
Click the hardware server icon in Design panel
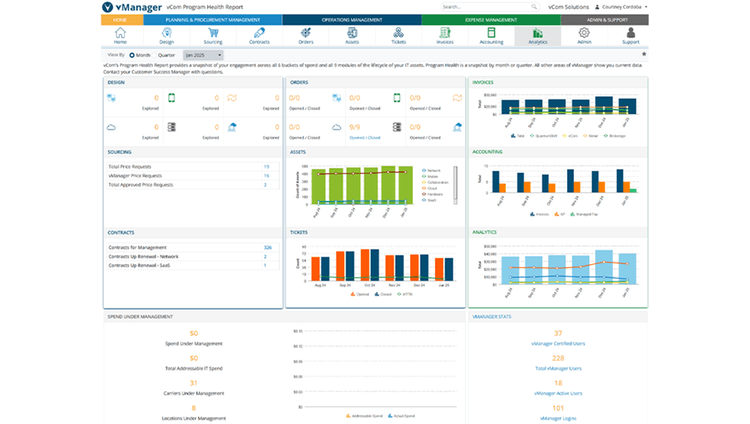(171, 127)
